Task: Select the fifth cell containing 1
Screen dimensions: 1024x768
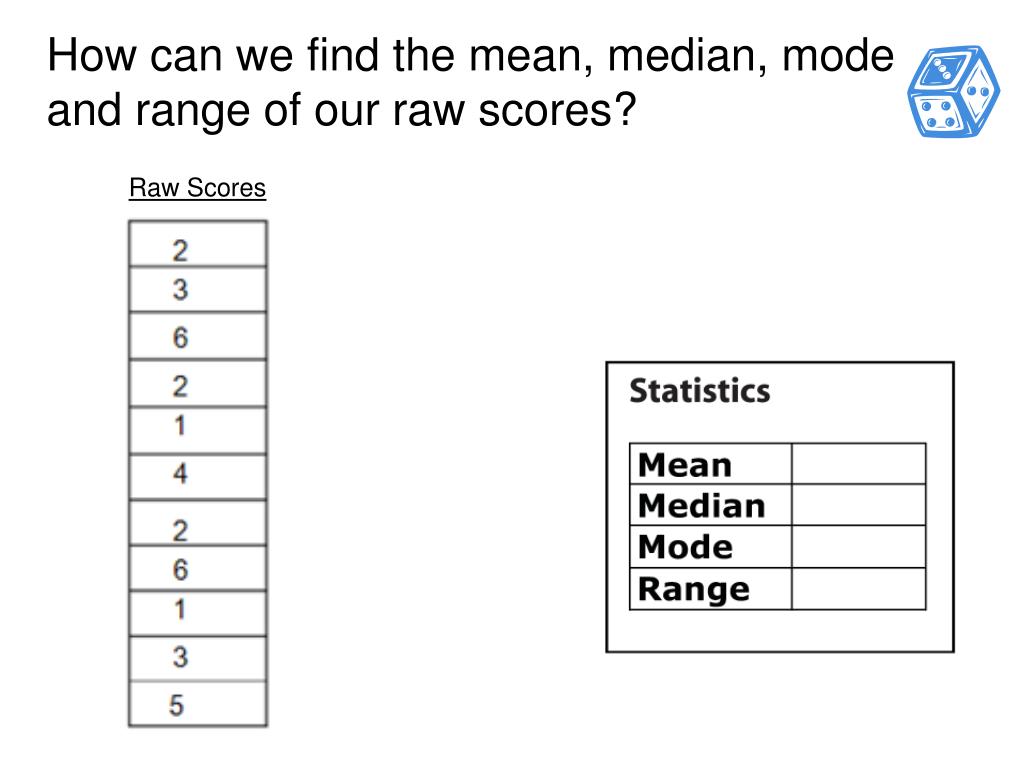Action: point(198,430)
